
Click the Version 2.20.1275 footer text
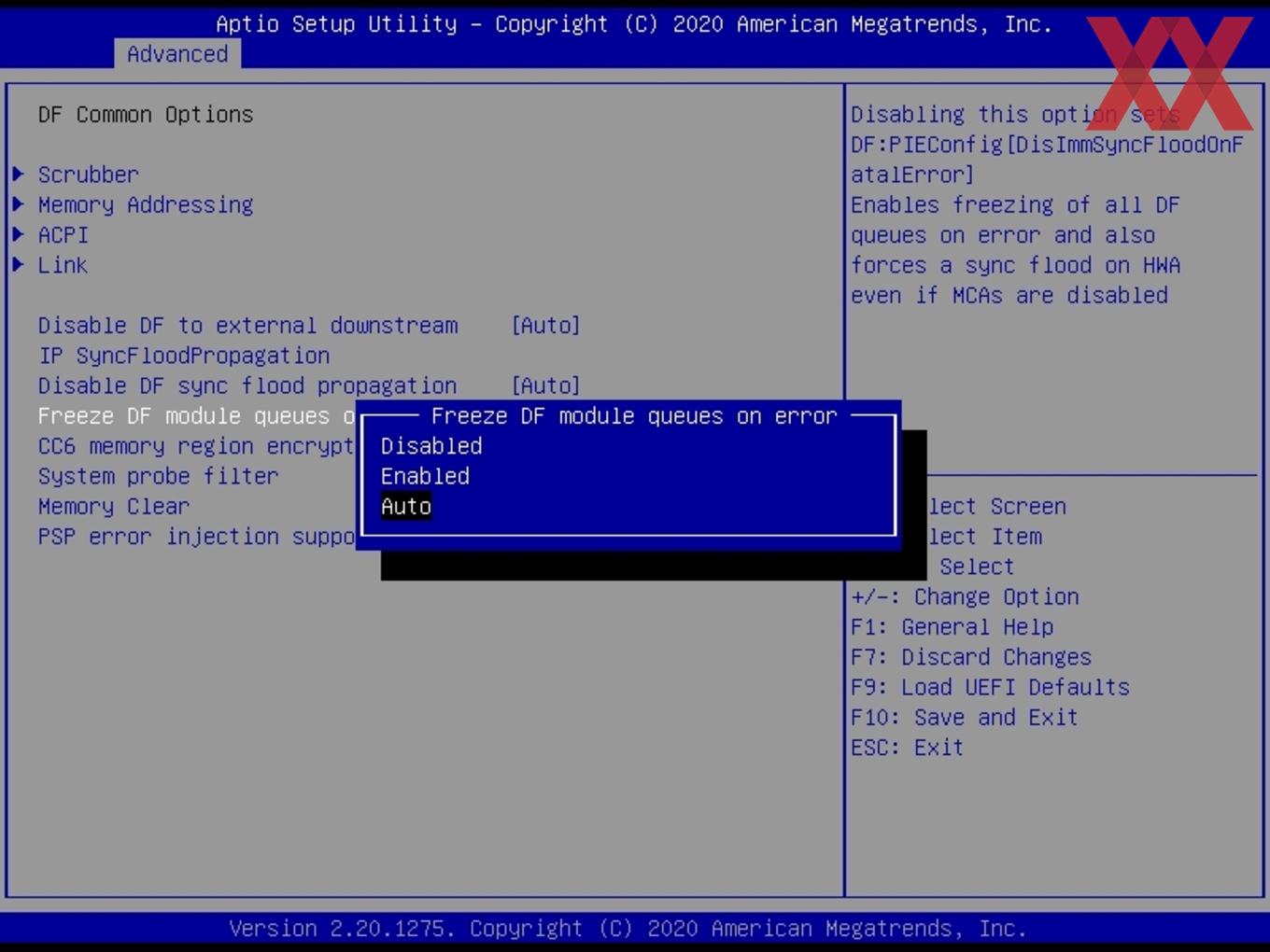(x=628, y=929)
